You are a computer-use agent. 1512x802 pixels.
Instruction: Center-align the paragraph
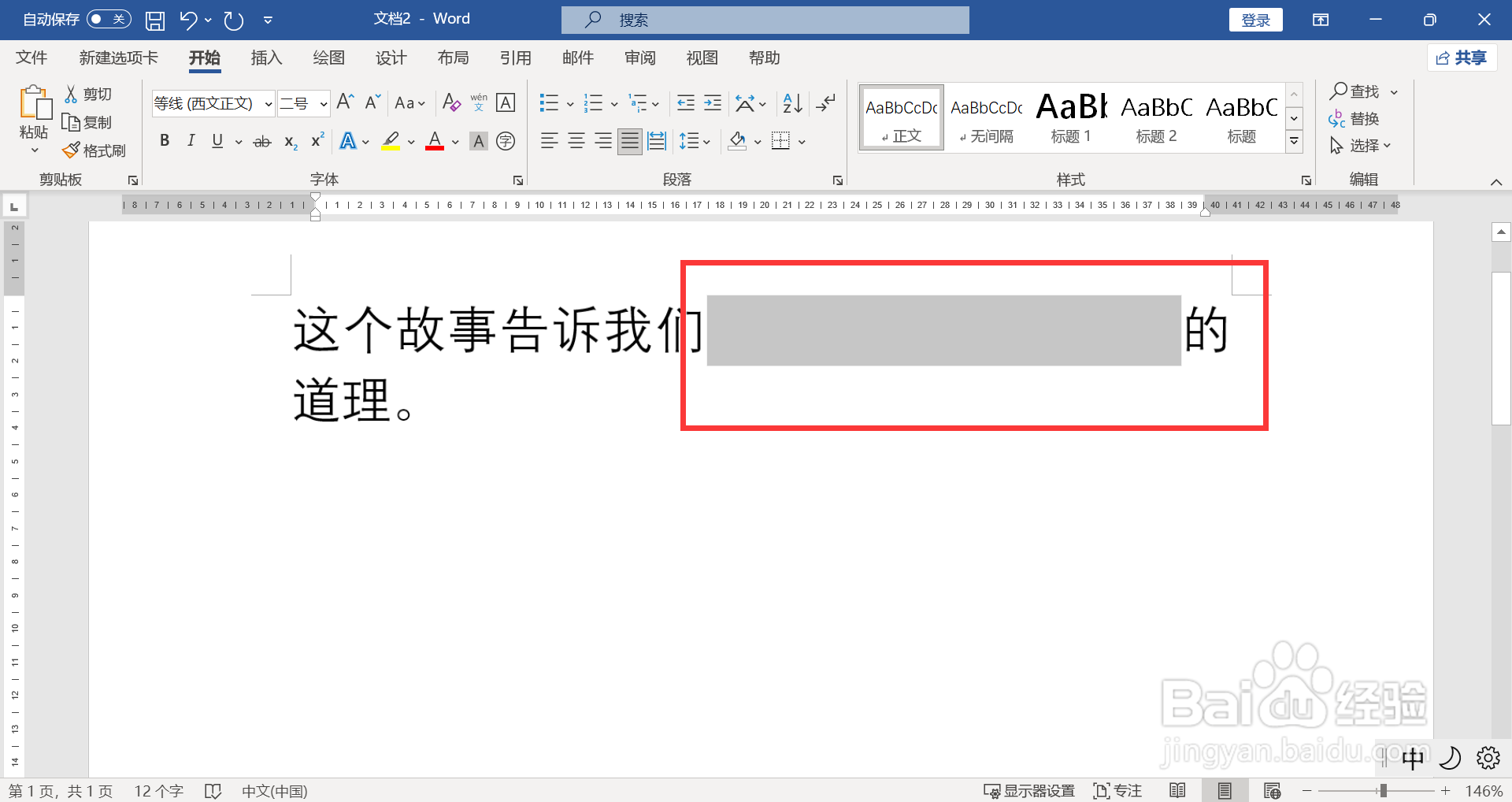(576, 140)
